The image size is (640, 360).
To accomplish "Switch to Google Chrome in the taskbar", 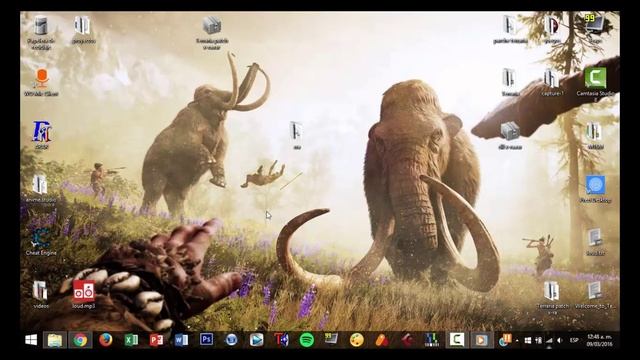I will pos(80,340).
